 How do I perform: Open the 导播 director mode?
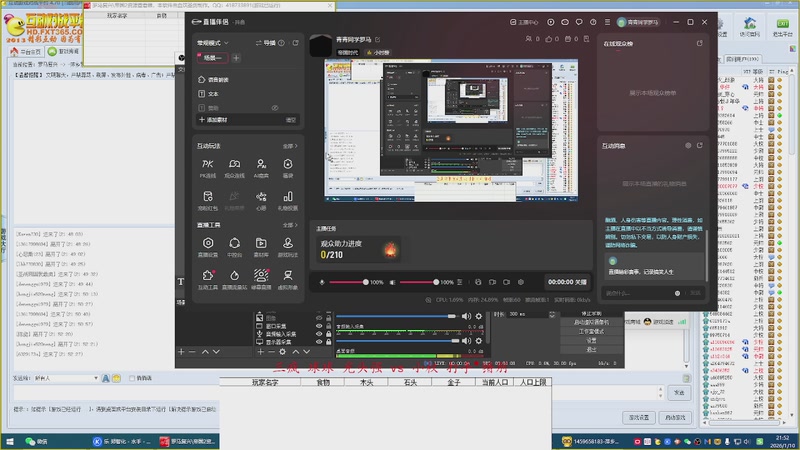(266, 43)
